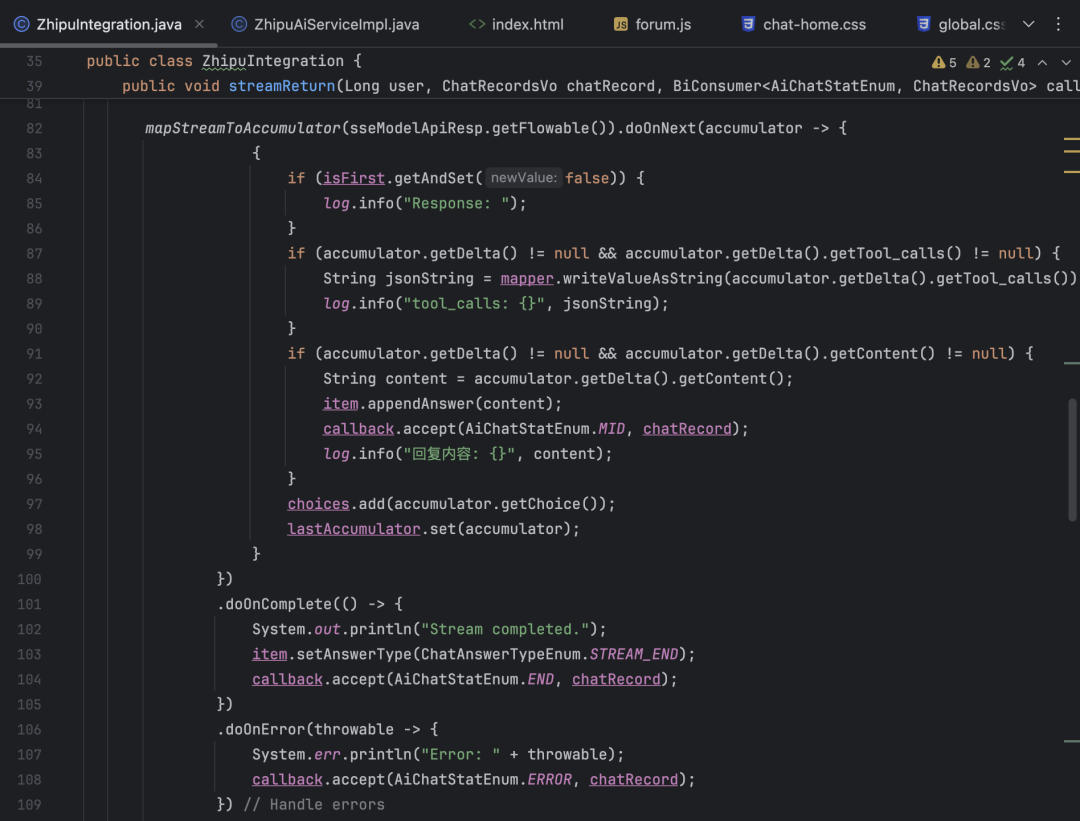Open chat-home.css tab
This screenshot has width=1080, height=821.
coord(814,24)
